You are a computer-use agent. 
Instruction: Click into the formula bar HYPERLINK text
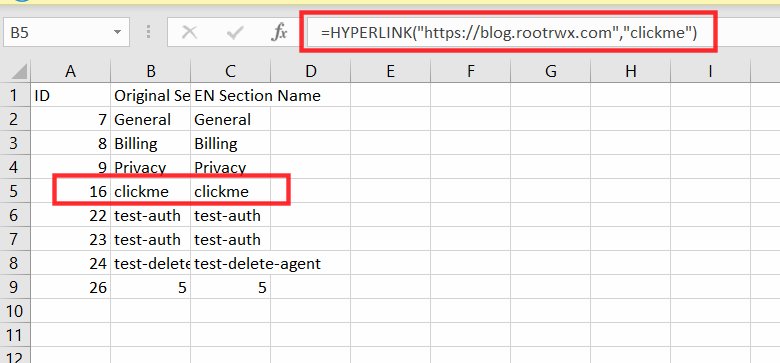click(508, 33)
